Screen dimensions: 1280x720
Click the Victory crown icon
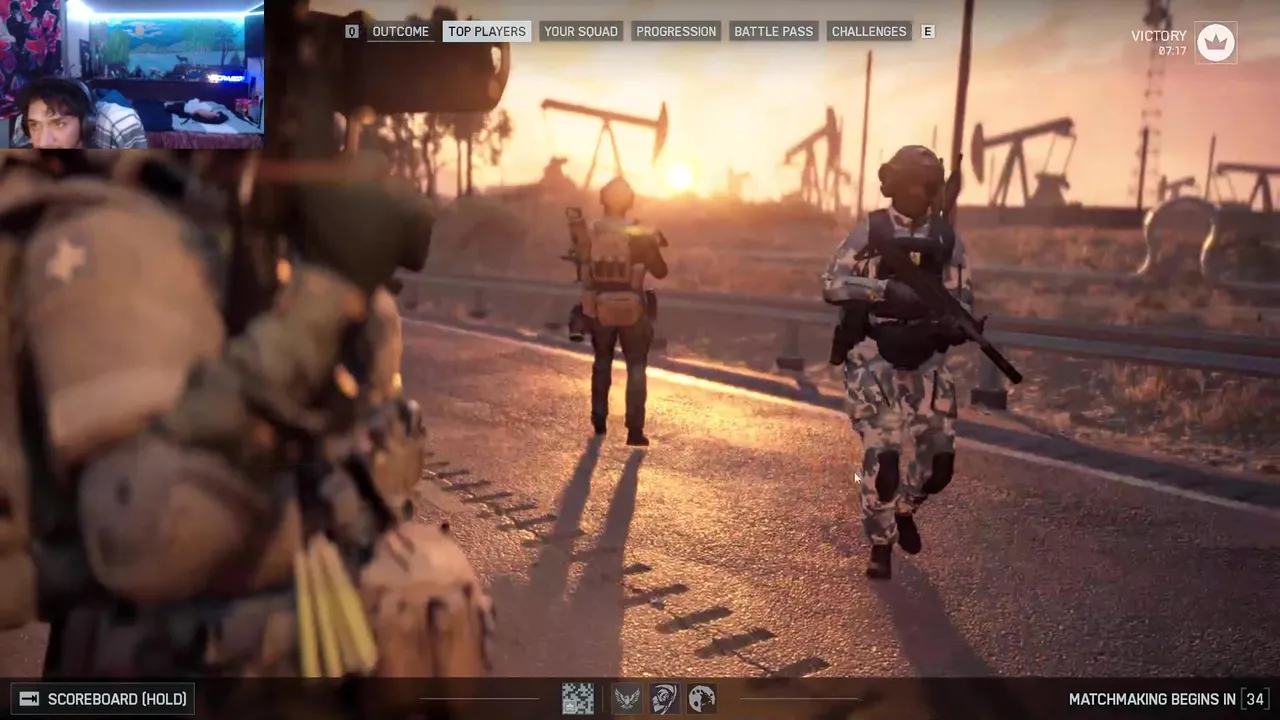click(1216, 43)
